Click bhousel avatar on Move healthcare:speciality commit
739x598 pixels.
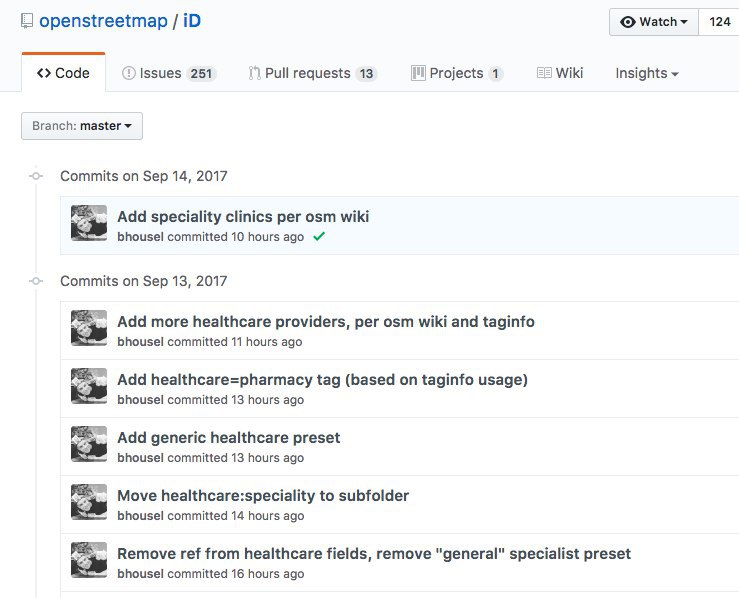[x=89, y=502]
